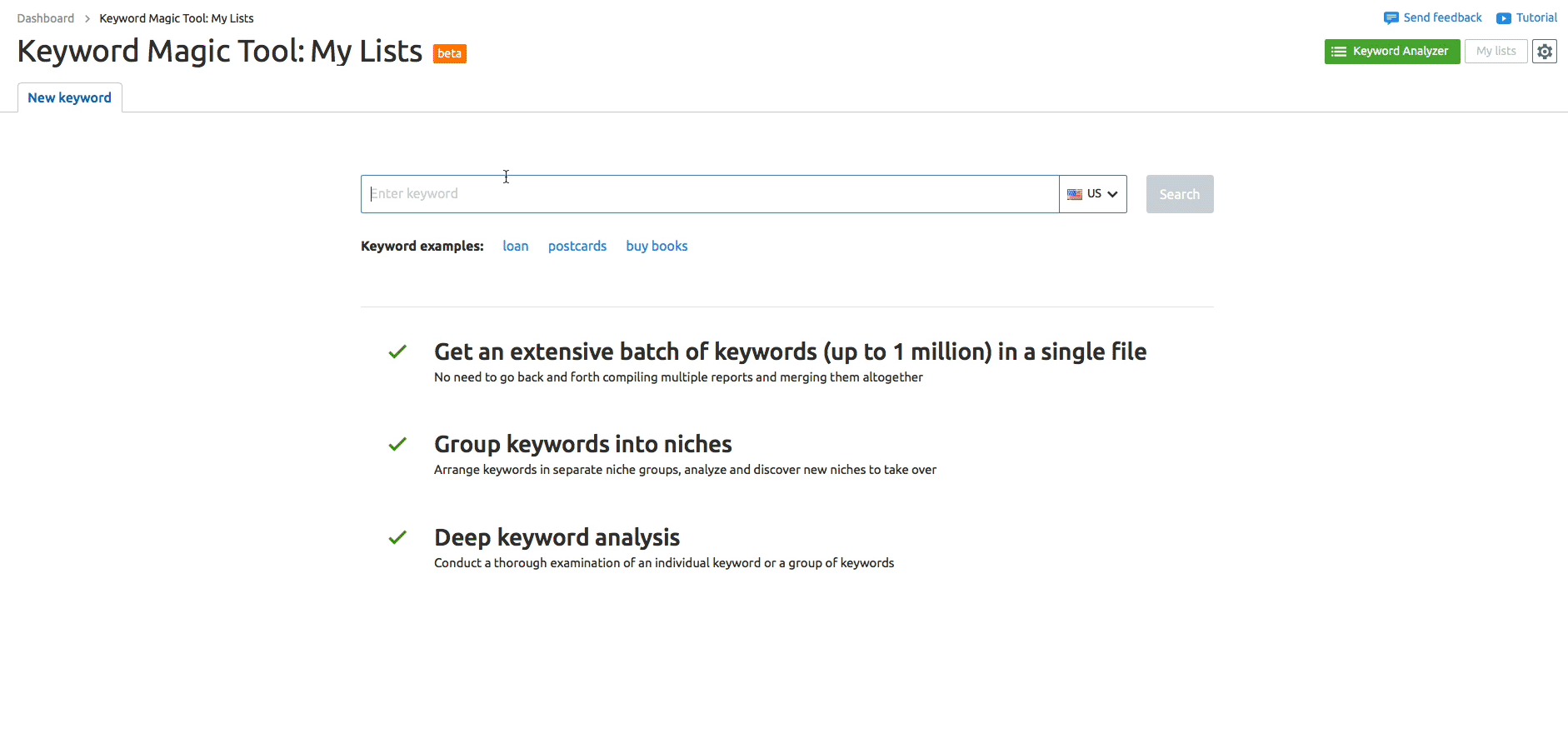Click the Tutorial video play icon
The height and width of the screenshot is (738, 1568).
(1504, 18)
